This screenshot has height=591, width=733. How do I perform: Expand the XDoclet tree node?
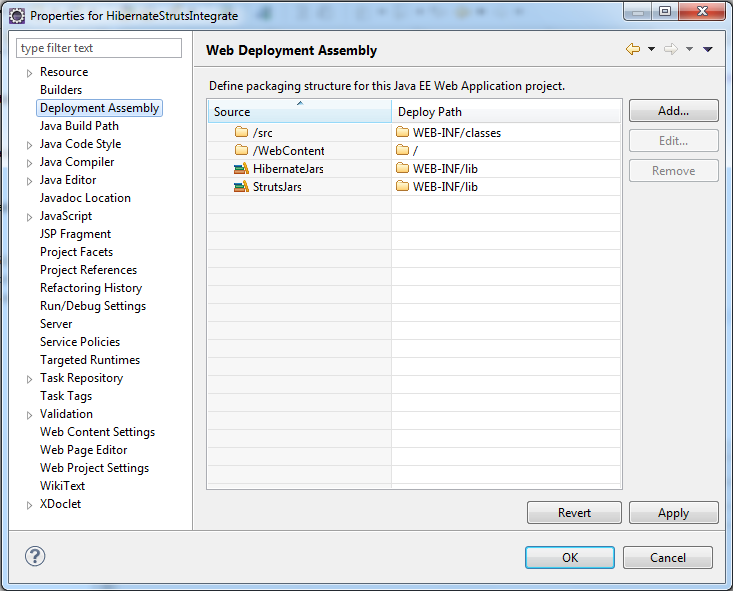[29, 505]
